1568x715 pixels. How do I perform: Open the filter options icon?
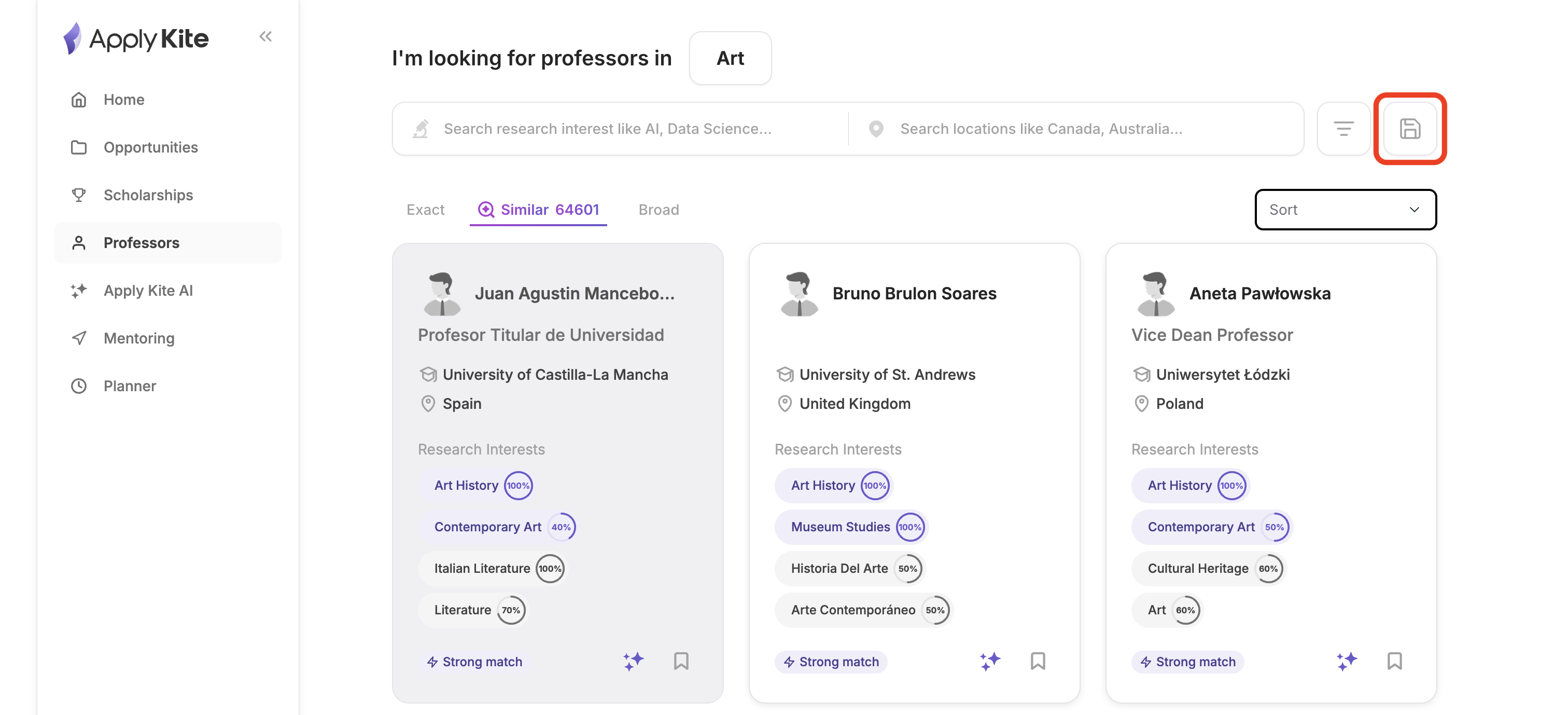tap(1343, 129)
